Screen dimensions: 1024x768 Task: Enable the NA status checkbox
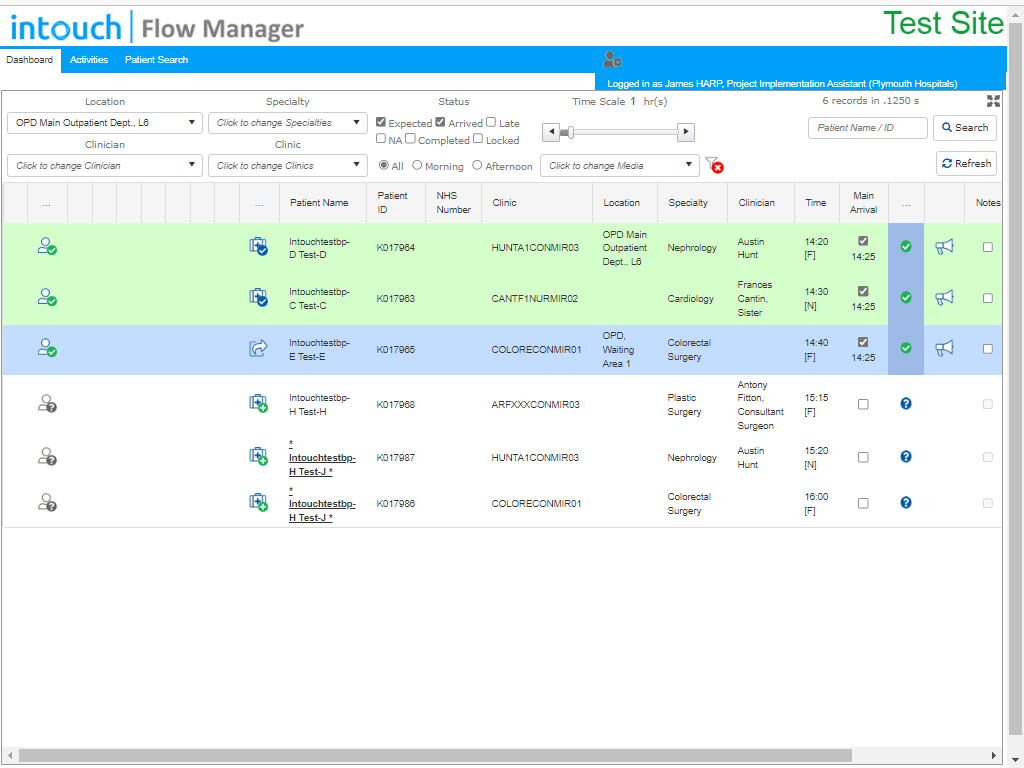(x=381, y=138)
